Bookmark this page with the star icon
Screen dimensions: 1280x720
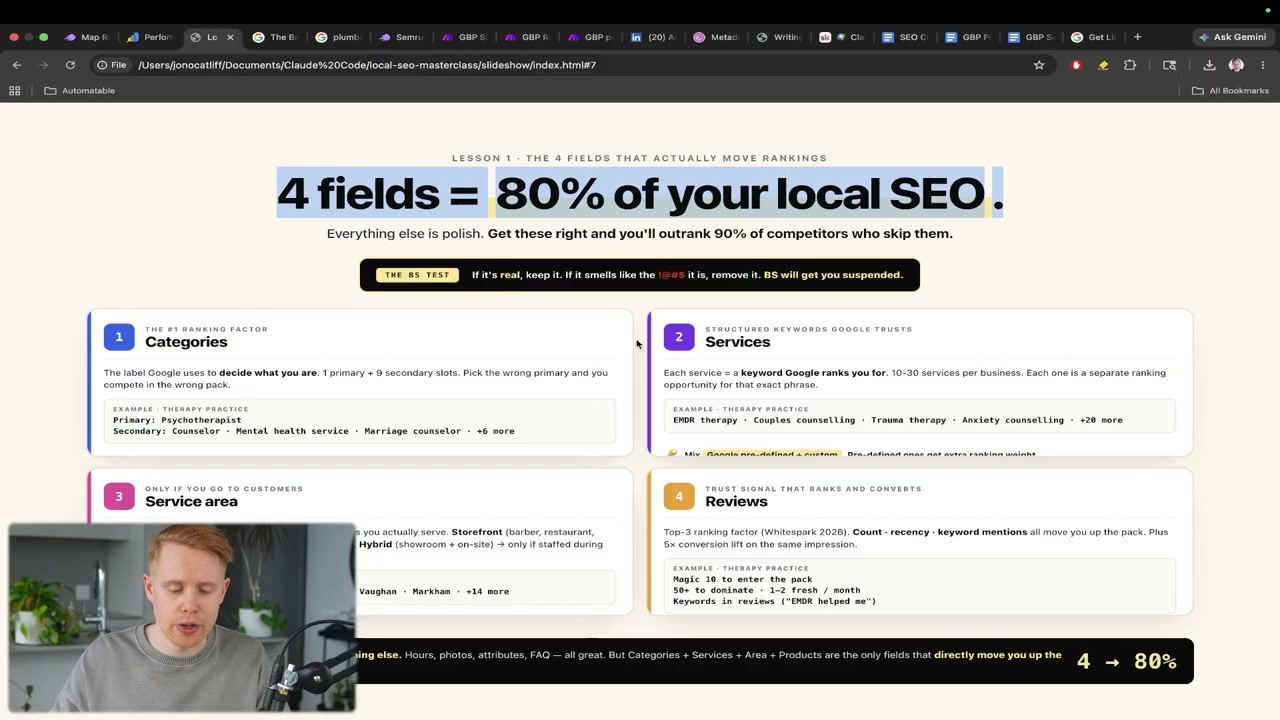1039,65
